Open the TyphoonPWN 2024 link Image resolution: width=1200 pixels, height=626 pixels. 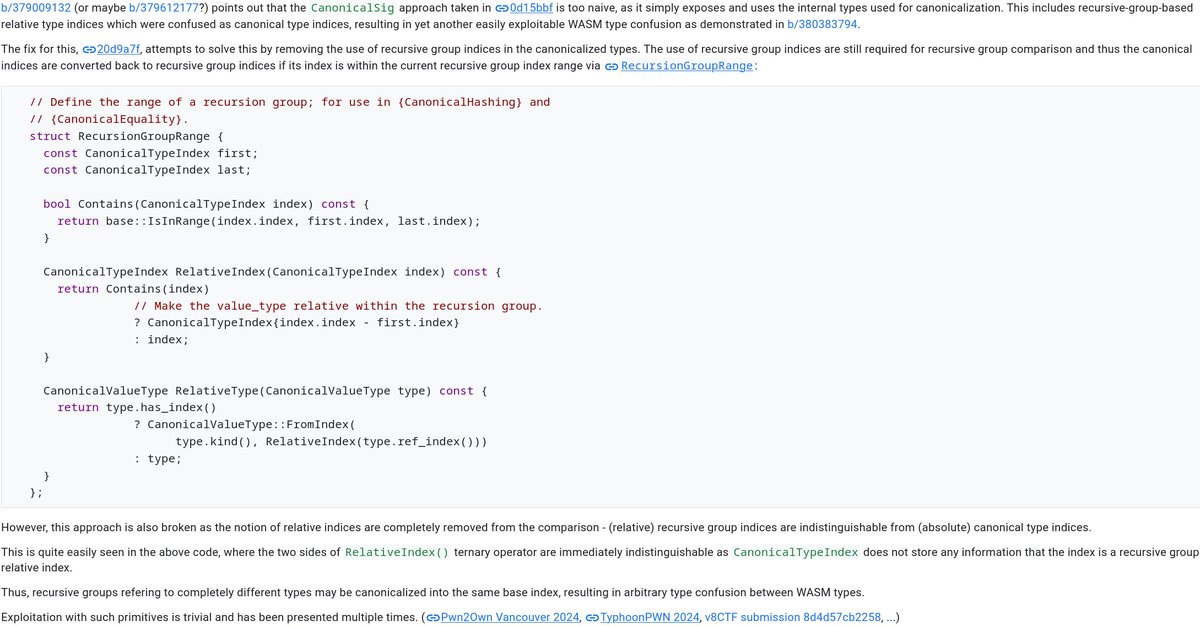tap(651, 617)
